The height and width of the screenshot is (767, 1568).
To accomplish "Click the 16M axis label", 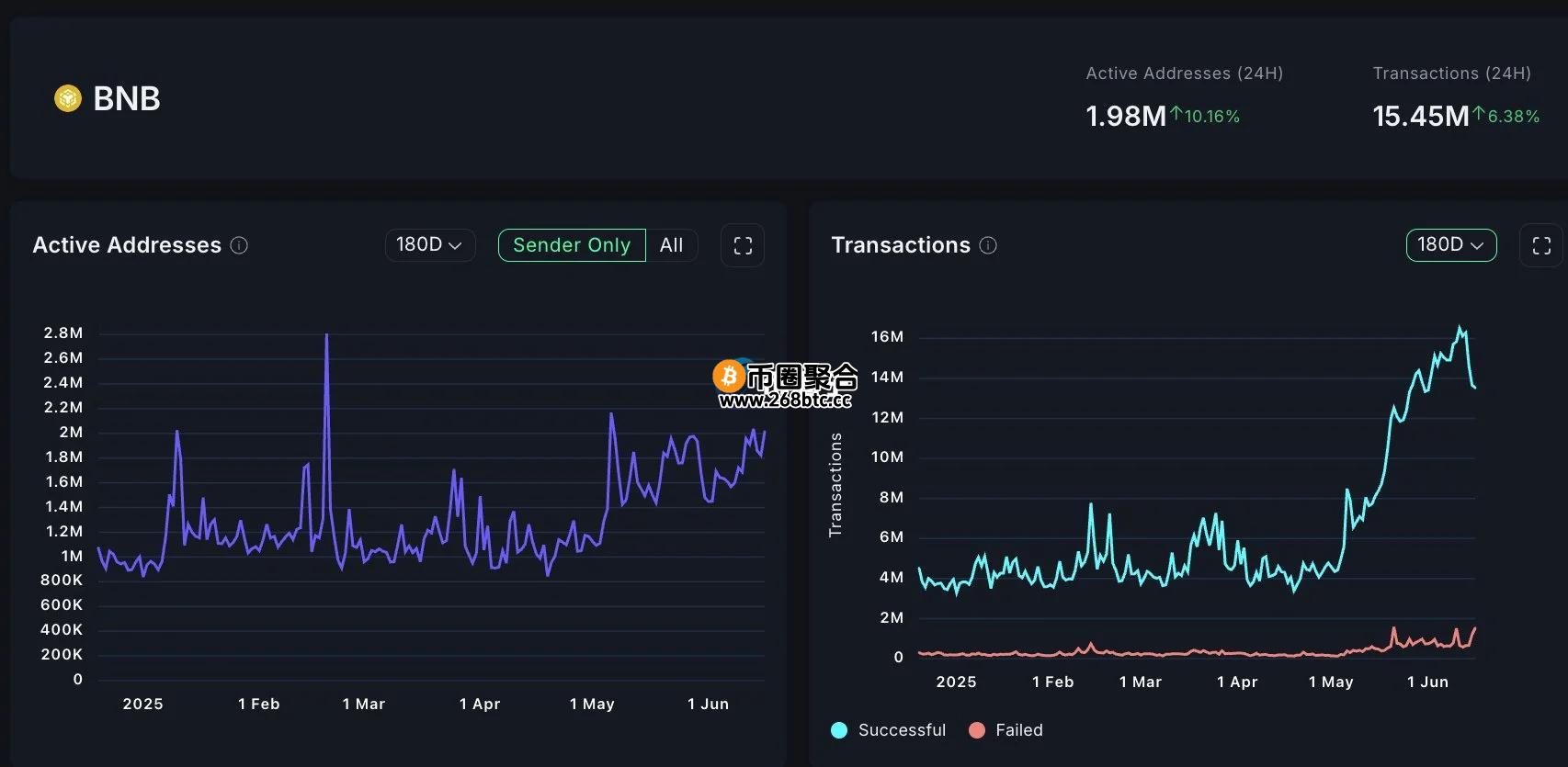I will (x=887, y=337).
